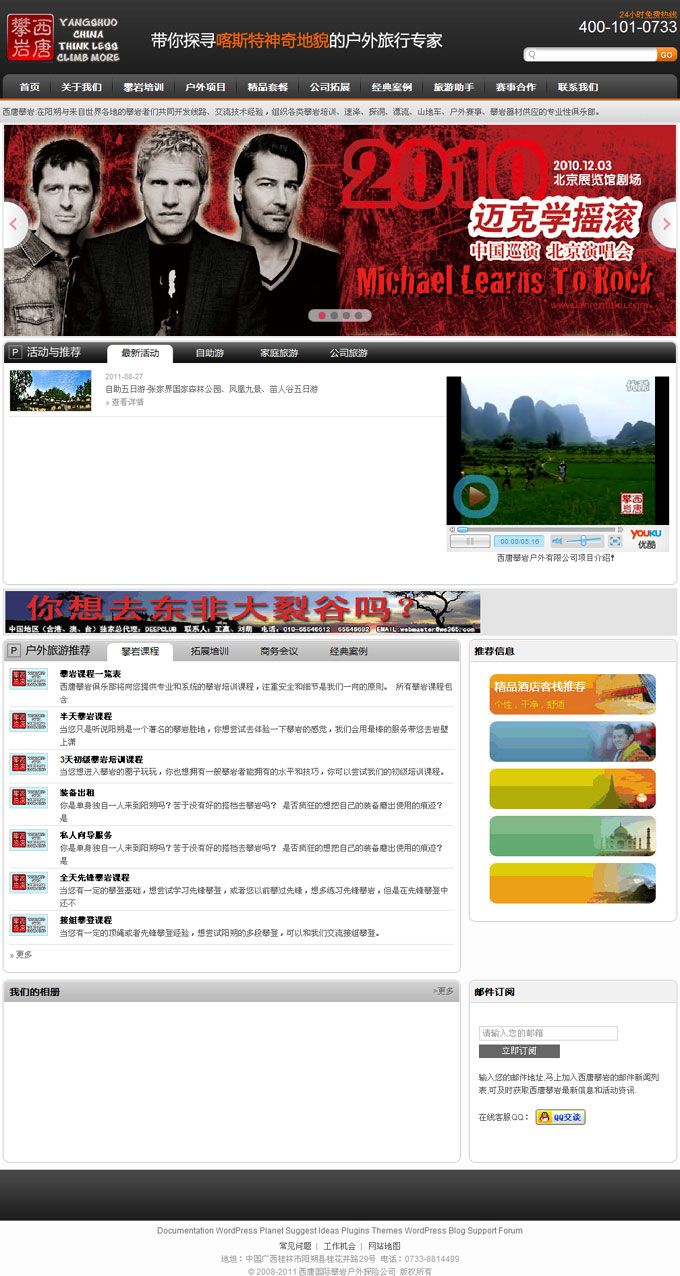Switch to the 自助游 tab
This screenshot has width=680, height=1276.
[x=209, y=353]
